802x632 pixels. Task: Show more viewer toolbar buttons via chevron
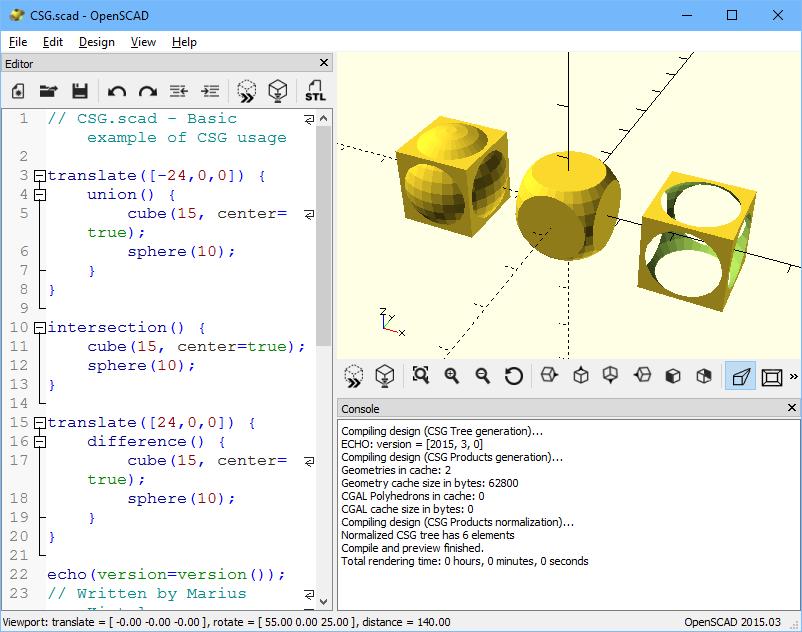tap(794, 376)
